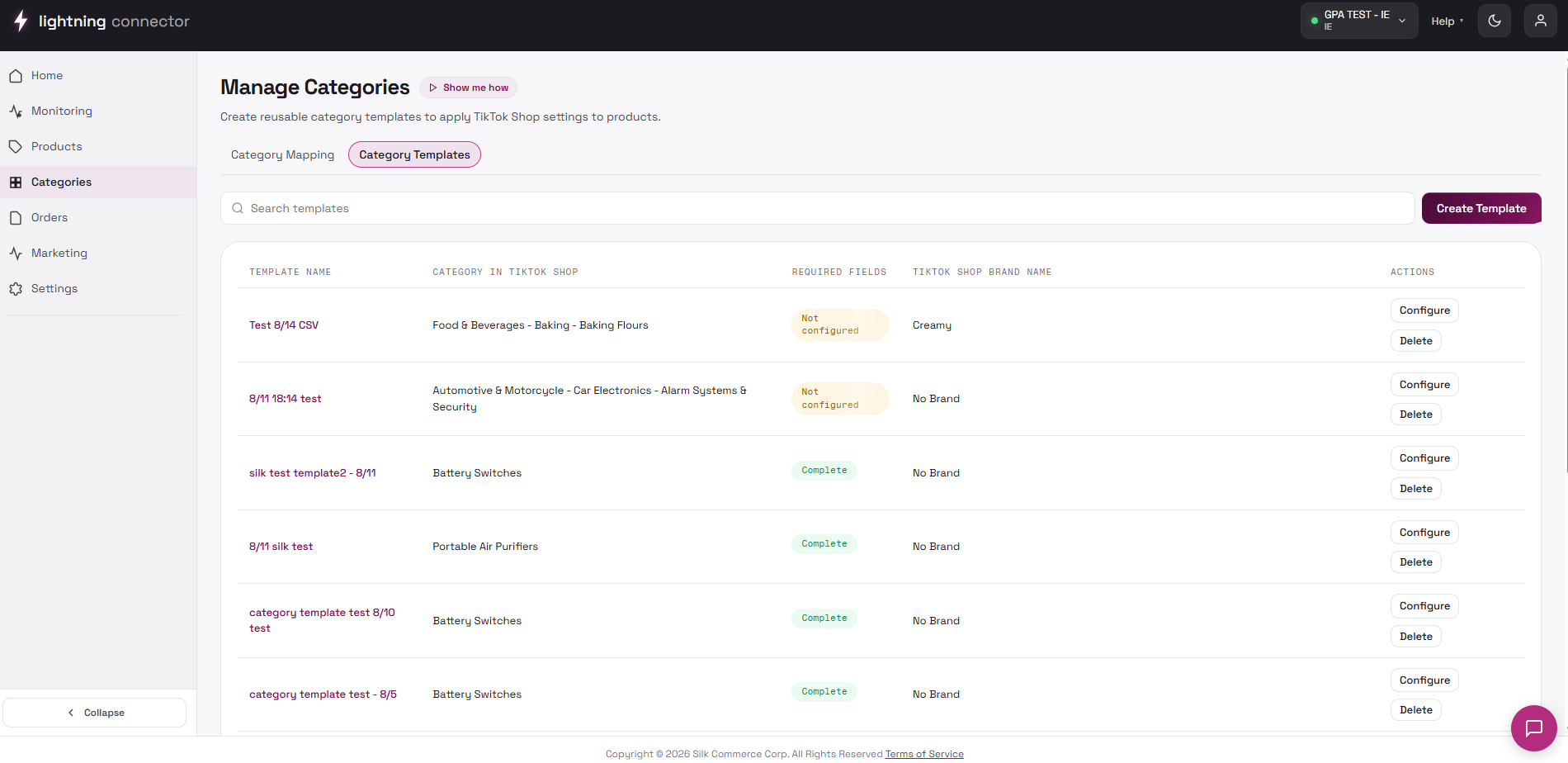The height and width of the screenshot is (763, 1568).
Task: Navigate to Marketing
Action: (98, 253)
